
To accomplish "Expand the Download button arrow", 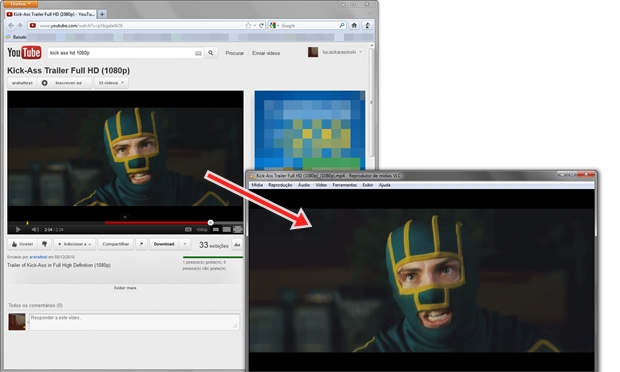I will tap(185, 244).
